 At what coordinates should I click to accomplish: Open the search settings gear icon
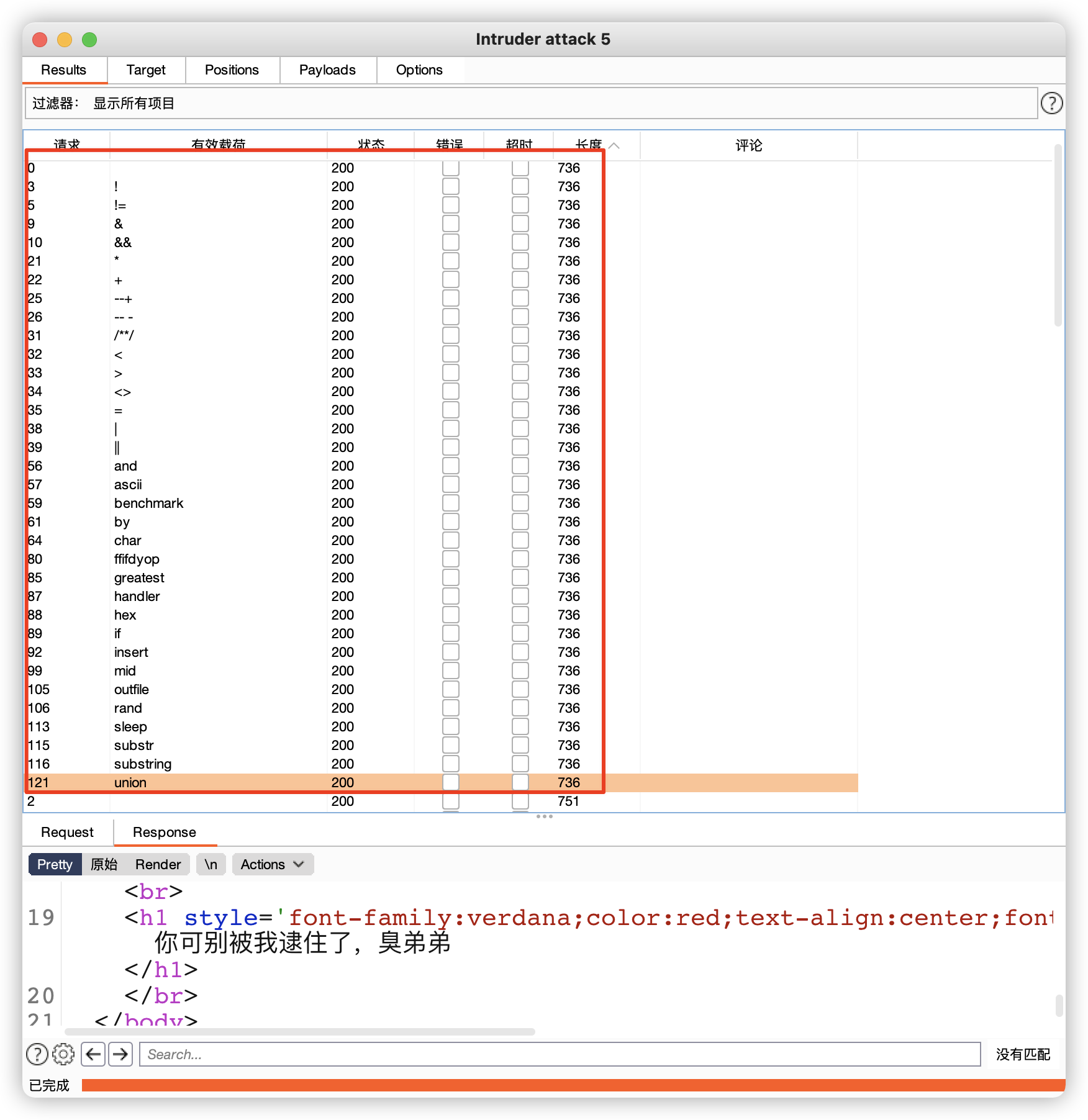pyautogui.click(x=63, y=1054)
